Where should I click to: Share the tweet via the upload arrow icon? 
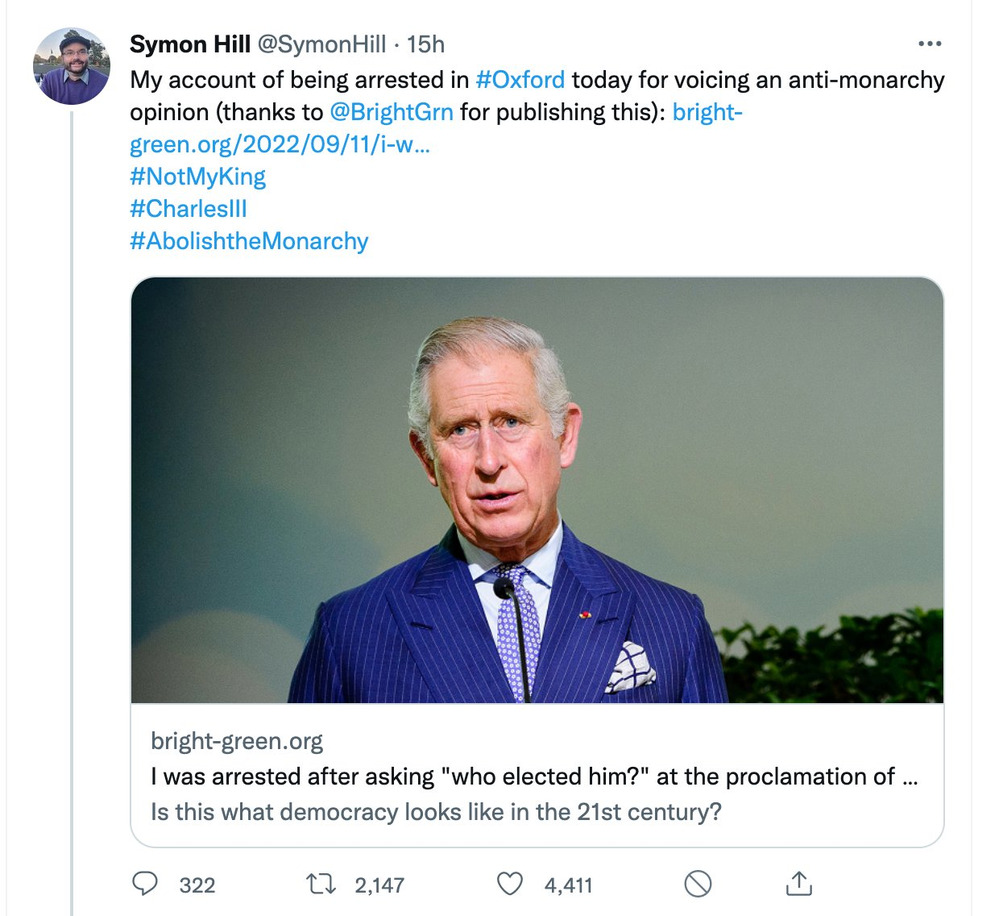point(797,884)
